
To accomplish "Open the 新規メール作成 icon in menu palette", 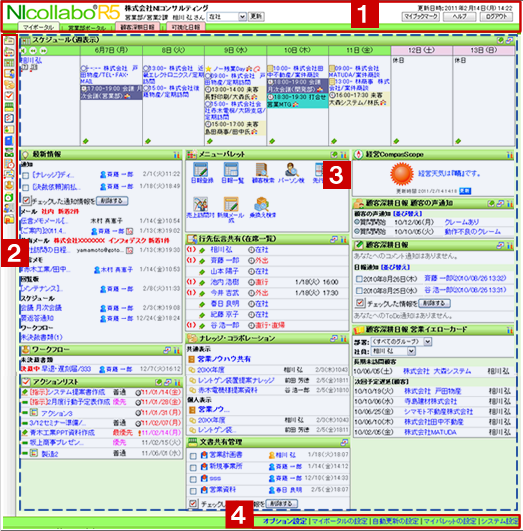I will click(231, 205).
